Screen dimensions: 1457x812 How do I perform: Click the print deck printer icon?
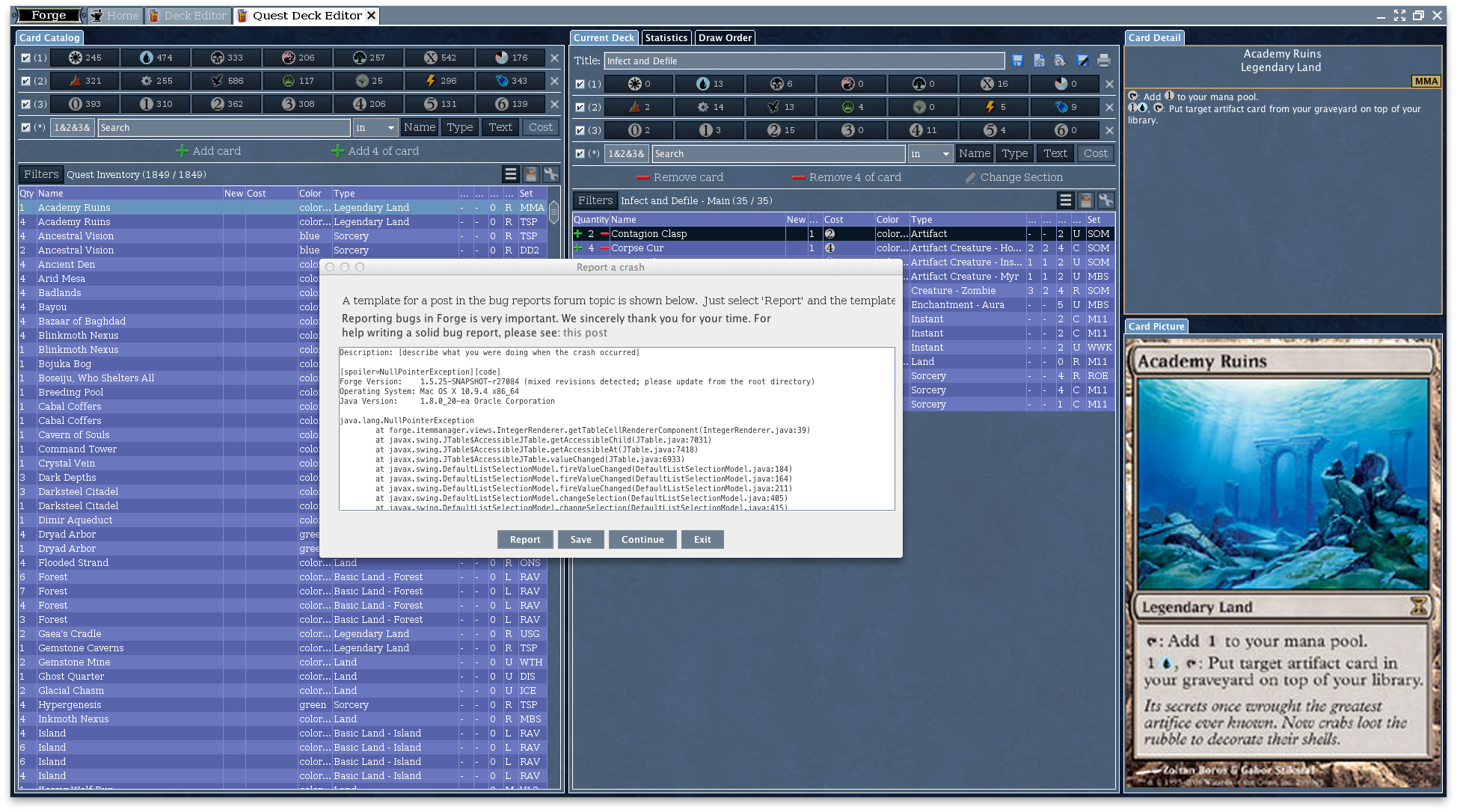1103,61
